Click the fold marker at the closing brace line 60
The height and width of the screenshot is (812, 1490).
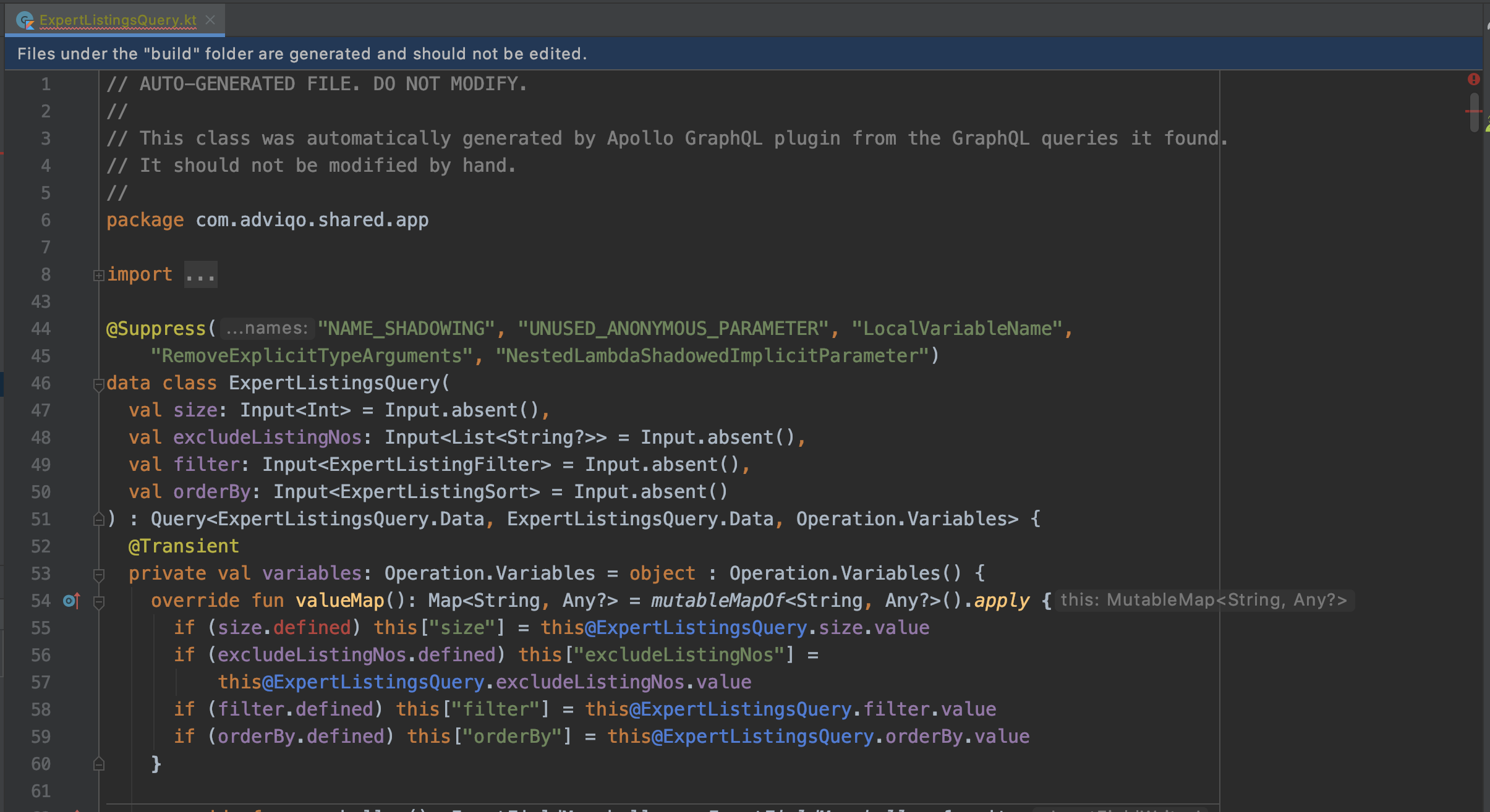[x=99, y=764]
